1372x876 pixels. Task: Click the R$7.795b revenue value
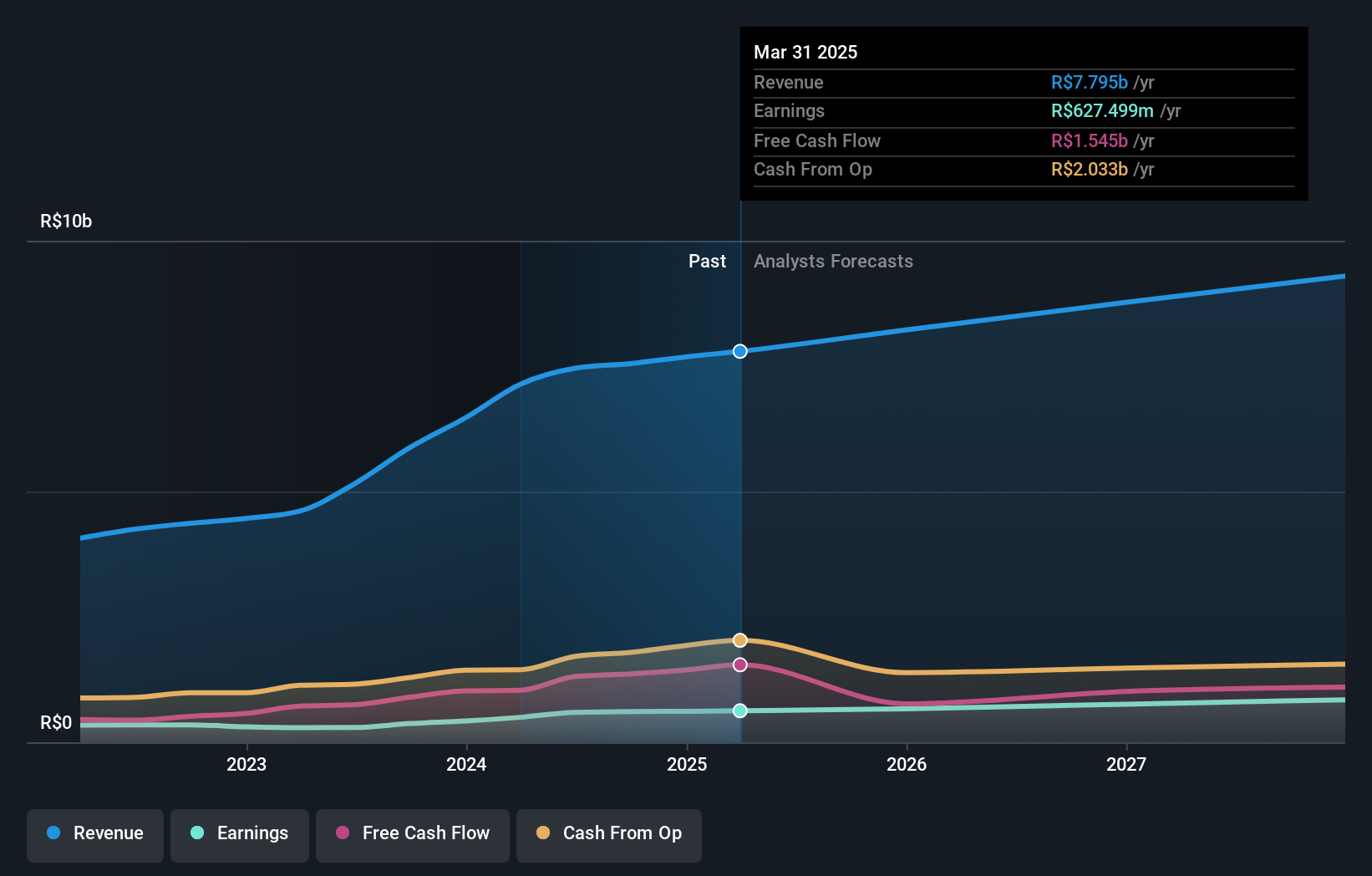click(x=1090, y=82)
